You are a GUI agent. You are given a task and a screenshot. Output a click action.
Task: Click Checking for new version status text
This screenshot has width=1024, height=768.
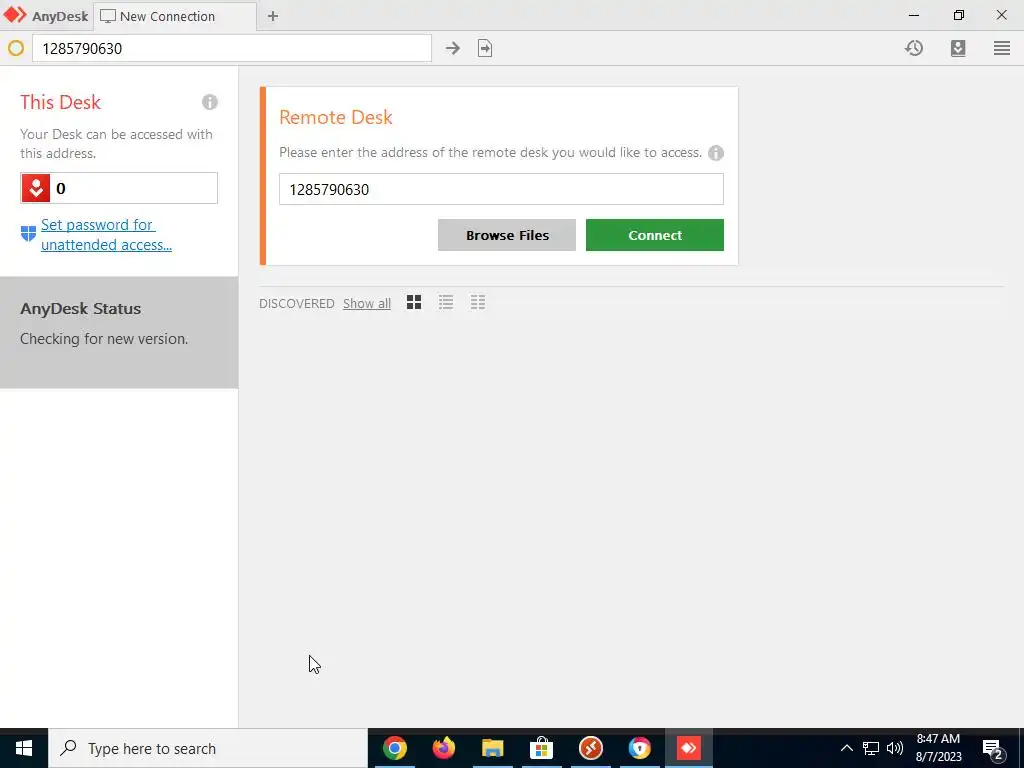(x=104, y=339)
